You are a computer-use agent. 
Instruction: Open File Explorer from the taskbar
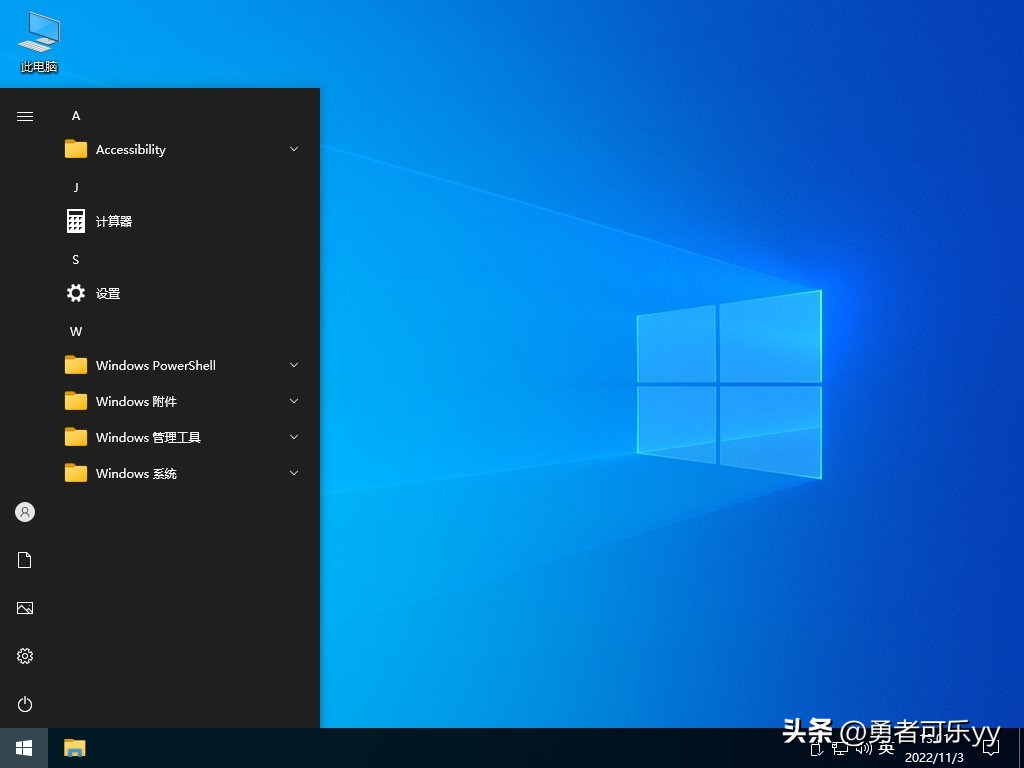[x=74, y=747]
